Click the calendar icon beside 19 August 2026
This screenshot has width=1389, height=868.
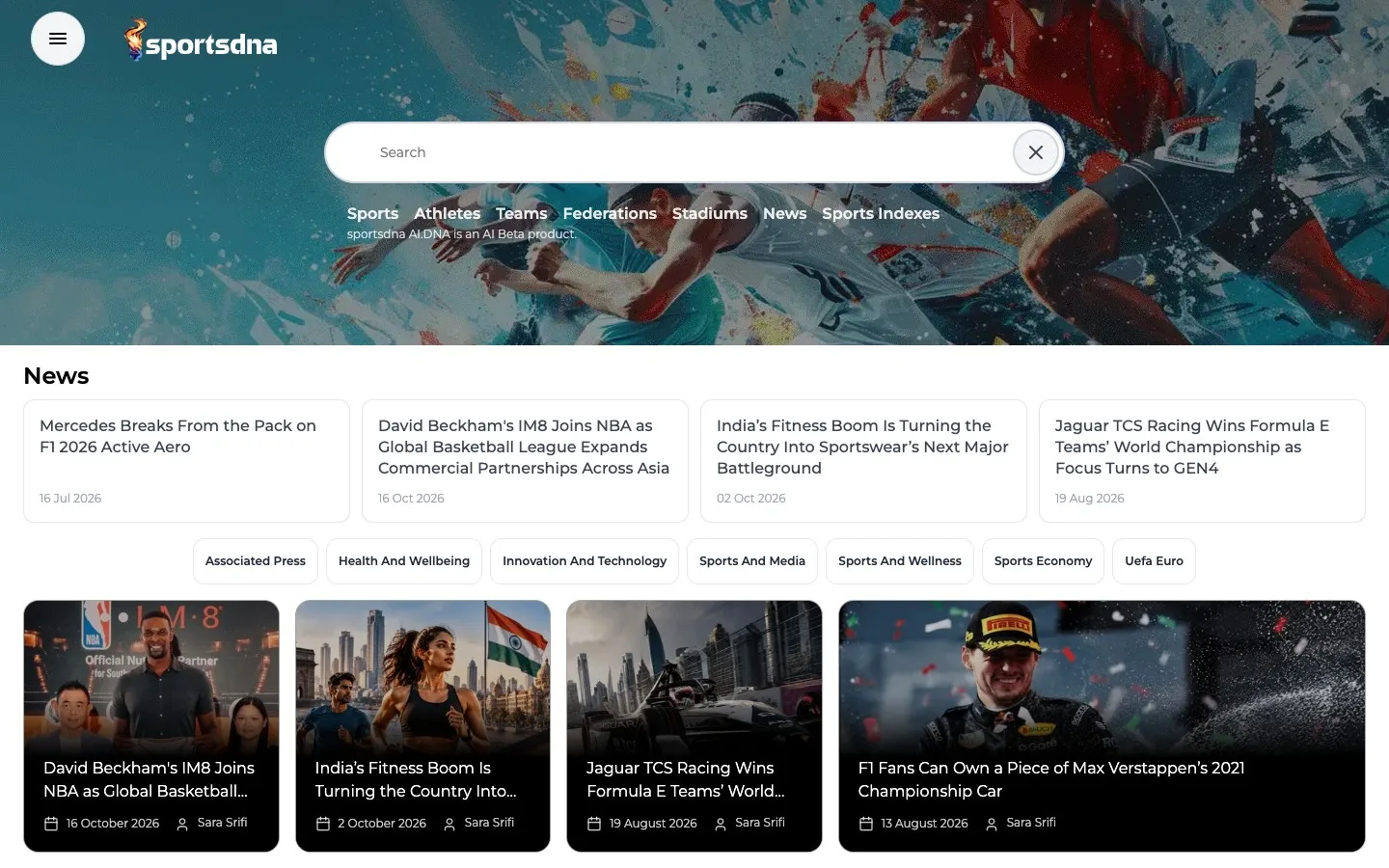point(594,824)
